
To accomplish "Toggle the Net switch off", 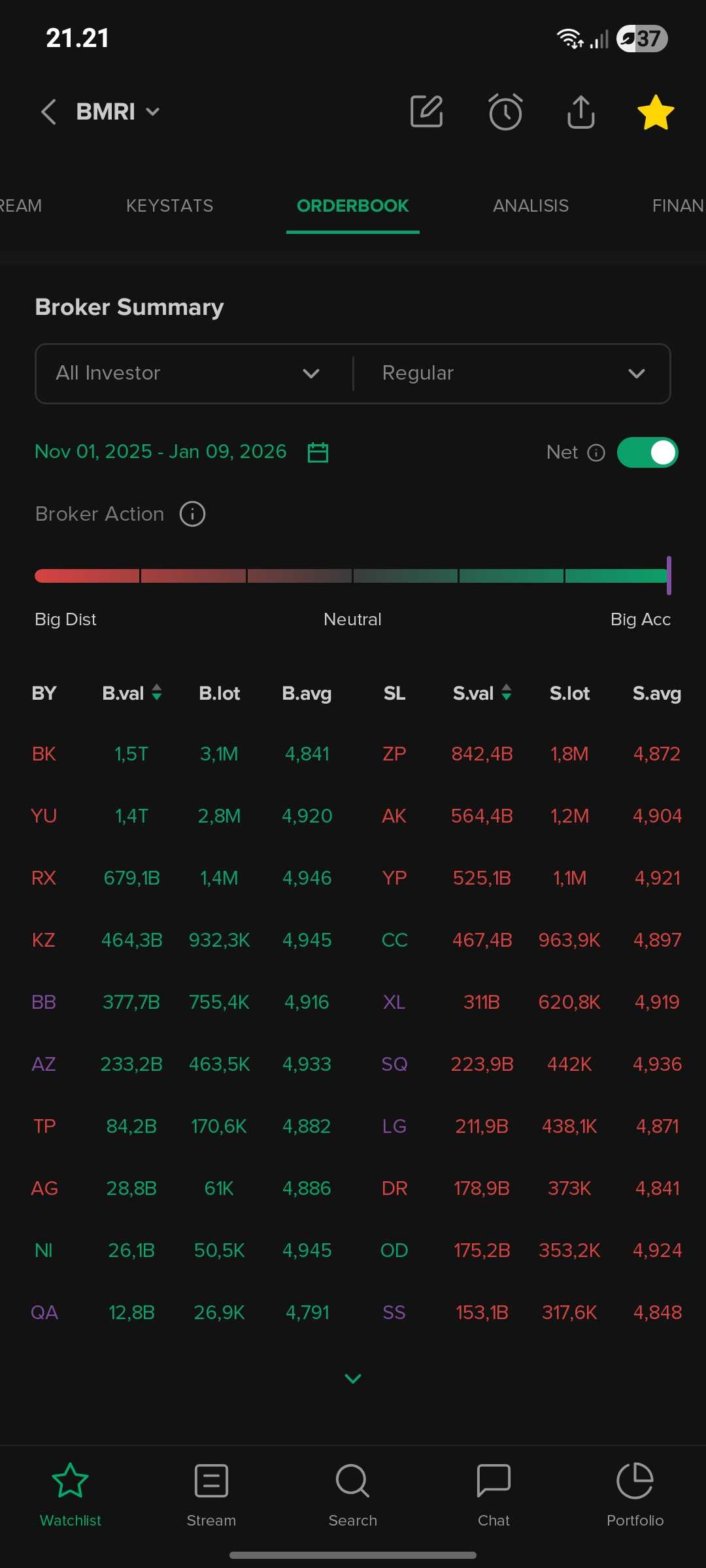I will [x=647, y=453].
